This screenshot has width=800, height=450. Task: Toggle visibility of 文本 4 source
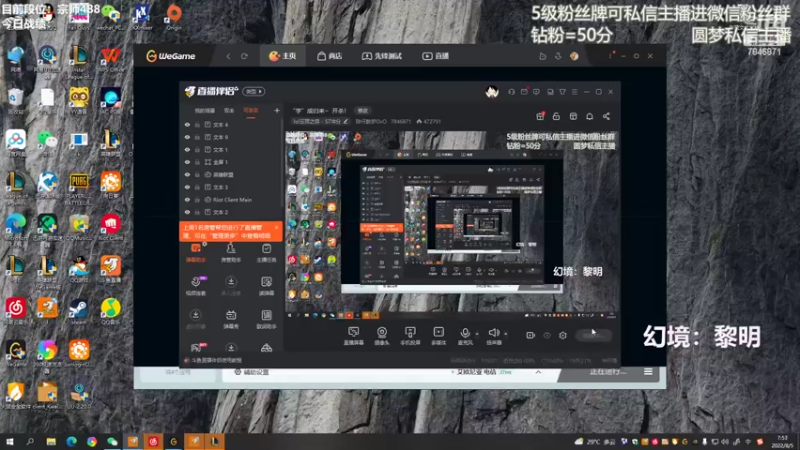[x=187, y=124]
